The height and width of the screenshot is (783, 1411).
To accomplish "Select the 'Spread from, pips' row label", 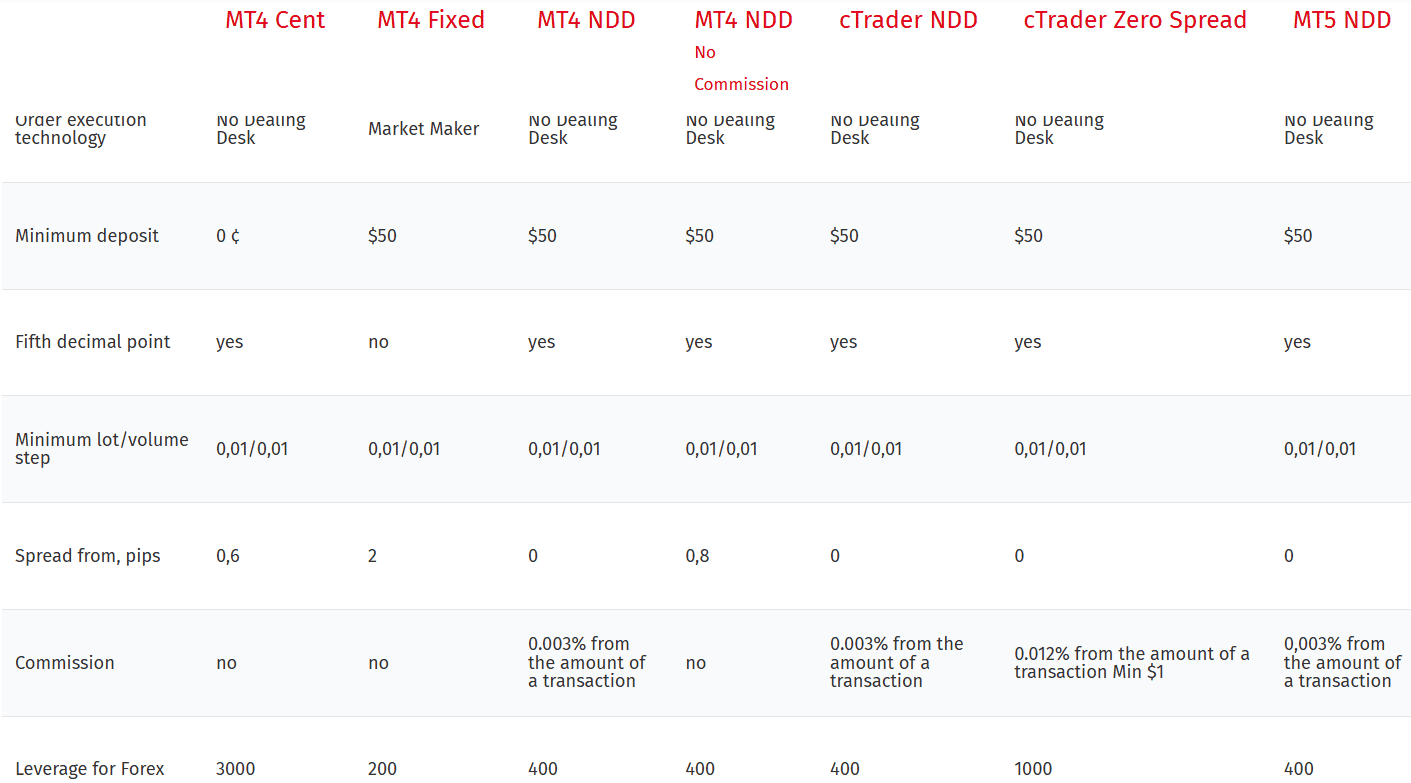I will point(88,556).
